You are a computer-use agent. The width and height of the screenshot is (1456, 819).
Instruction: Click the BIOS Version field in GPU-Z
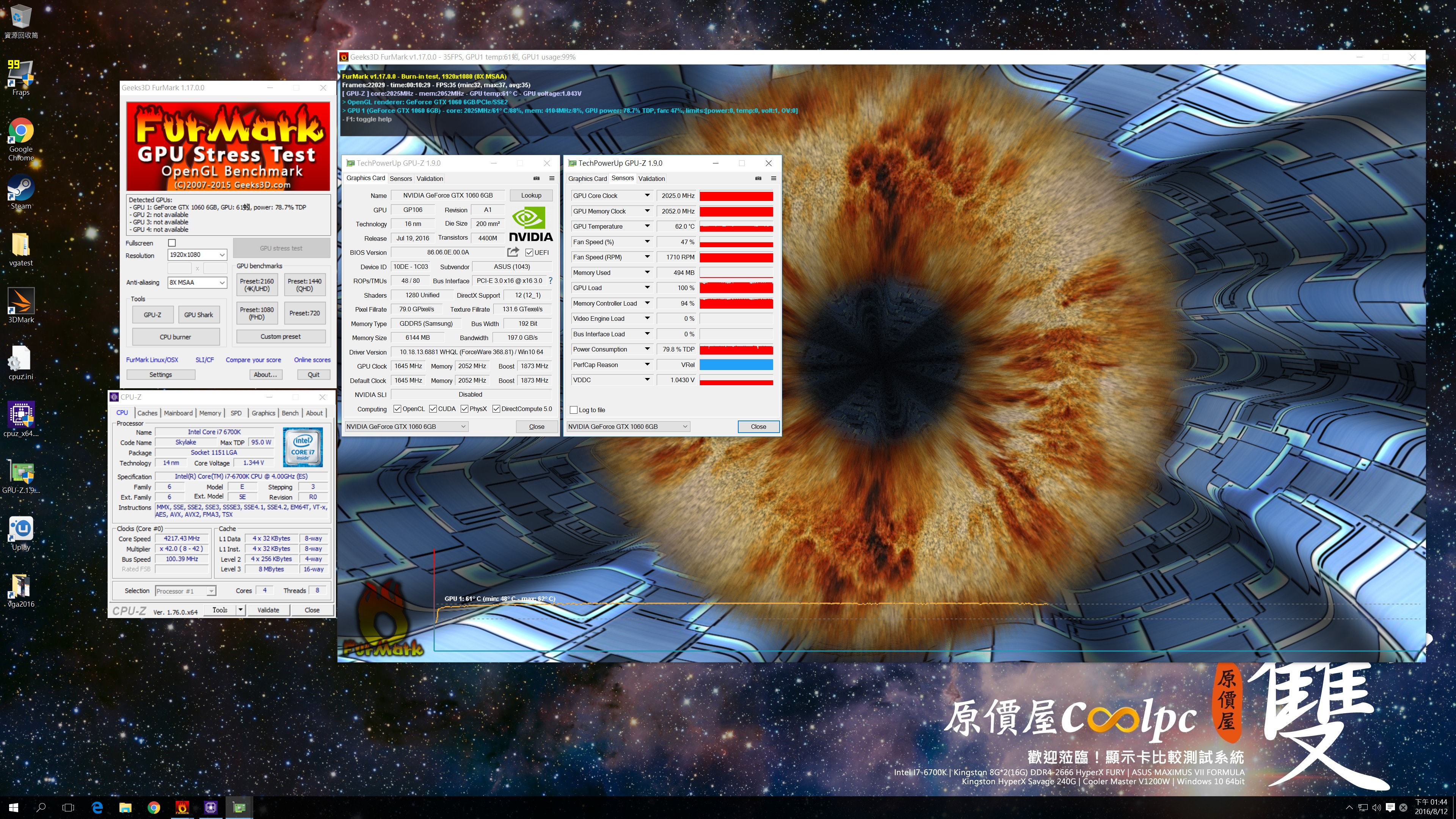448,253
